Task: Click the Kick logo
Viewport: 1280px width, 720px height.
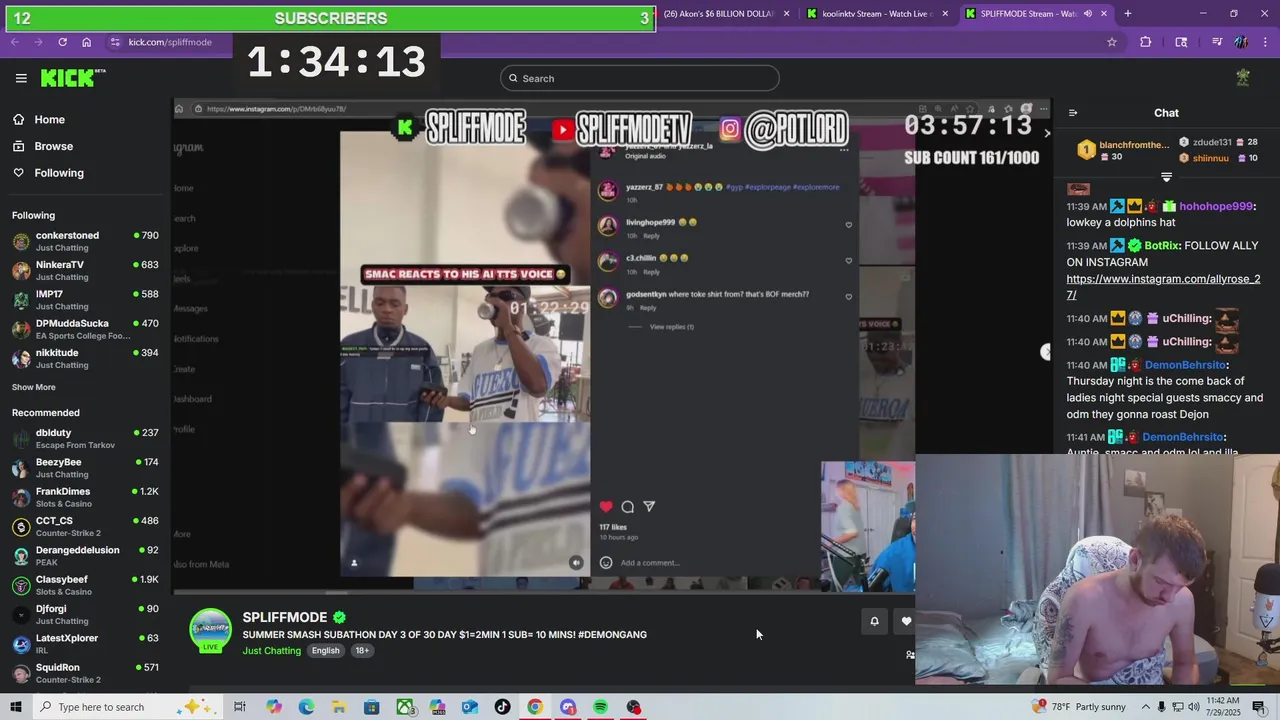Action: [x=72, y=78]
